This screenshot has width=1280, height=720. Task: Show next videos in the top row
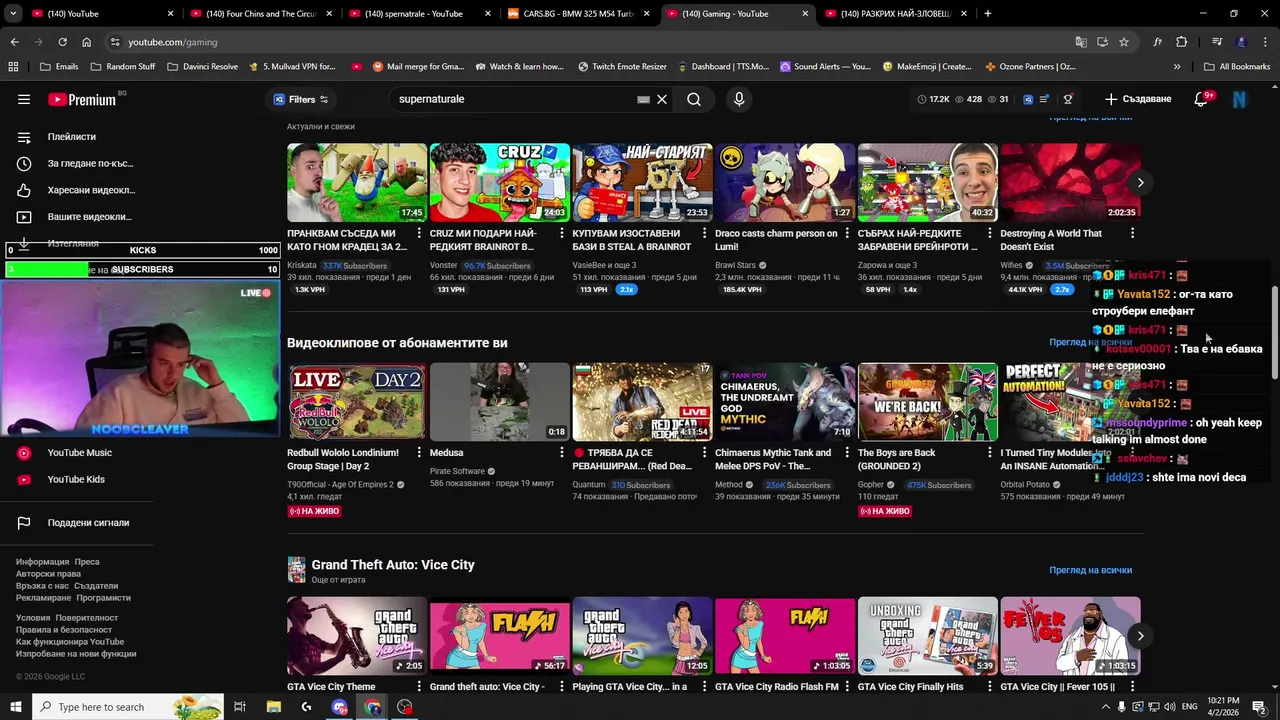1140,182
